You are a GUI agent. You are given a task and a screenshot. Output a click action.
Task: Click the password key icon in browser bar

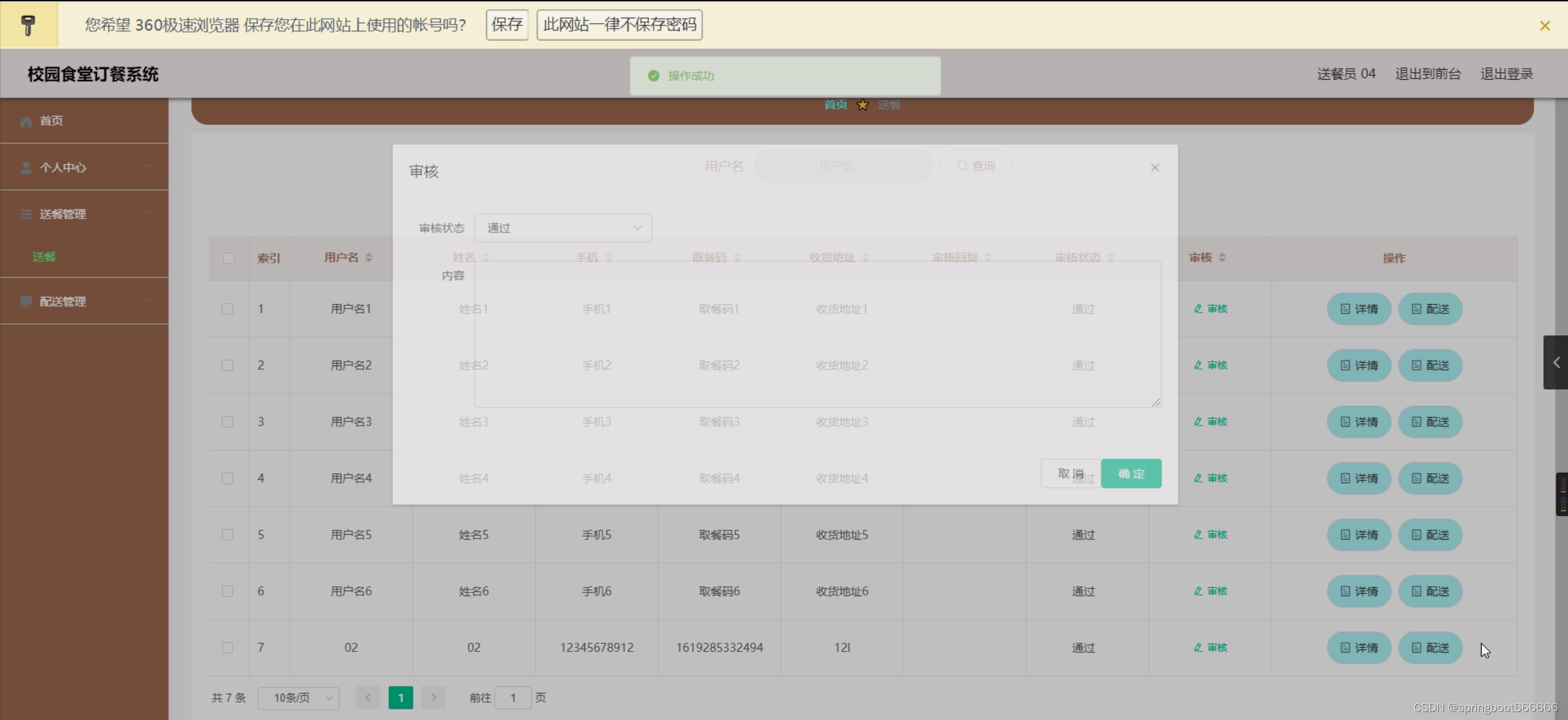tap(28, 25)
